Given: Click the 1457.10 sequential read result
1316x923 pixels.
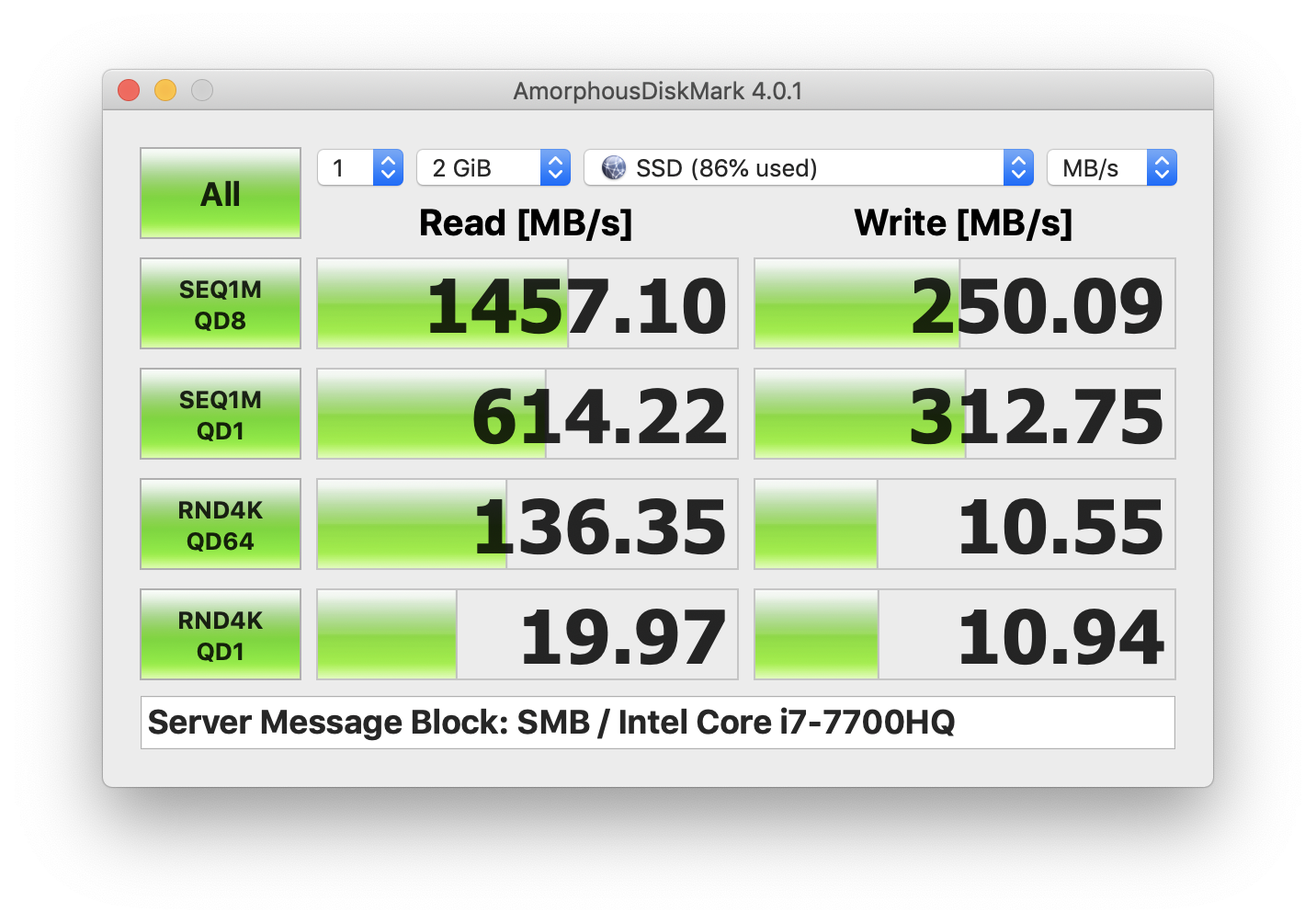Looking at the screenshot, I should click(x=528, y=303).
